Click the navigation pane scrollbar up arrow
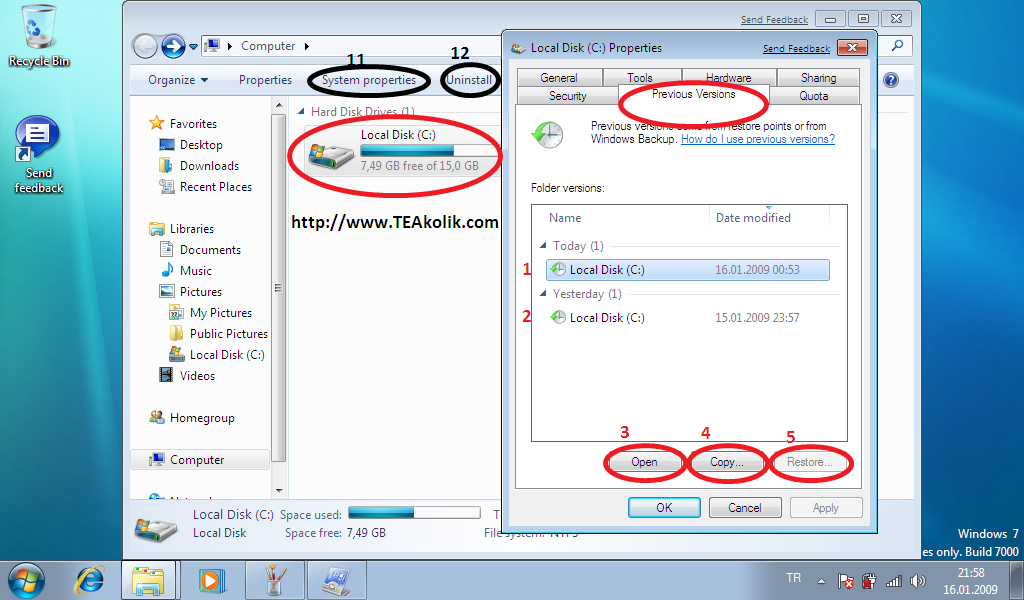The height and width of the screenshot is (600, 1024). pos(279,104)
